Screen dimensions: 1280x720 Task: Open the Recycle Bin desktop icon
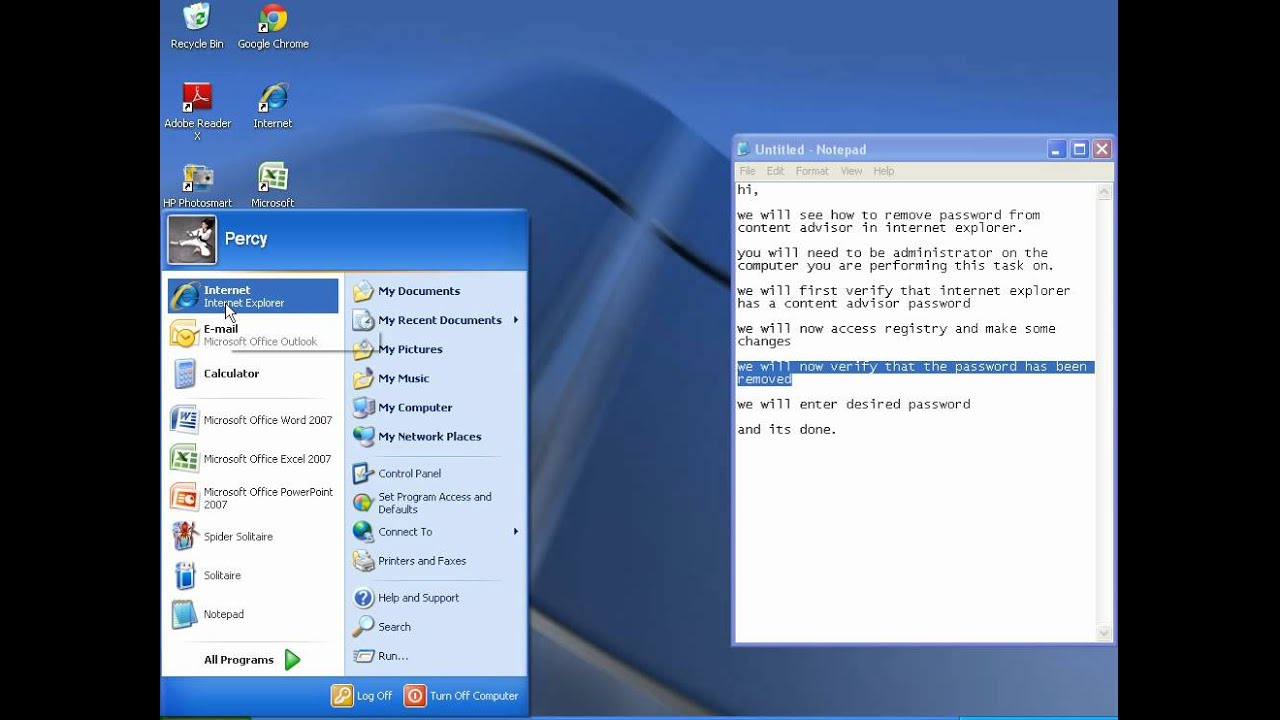tap(197, 26)
